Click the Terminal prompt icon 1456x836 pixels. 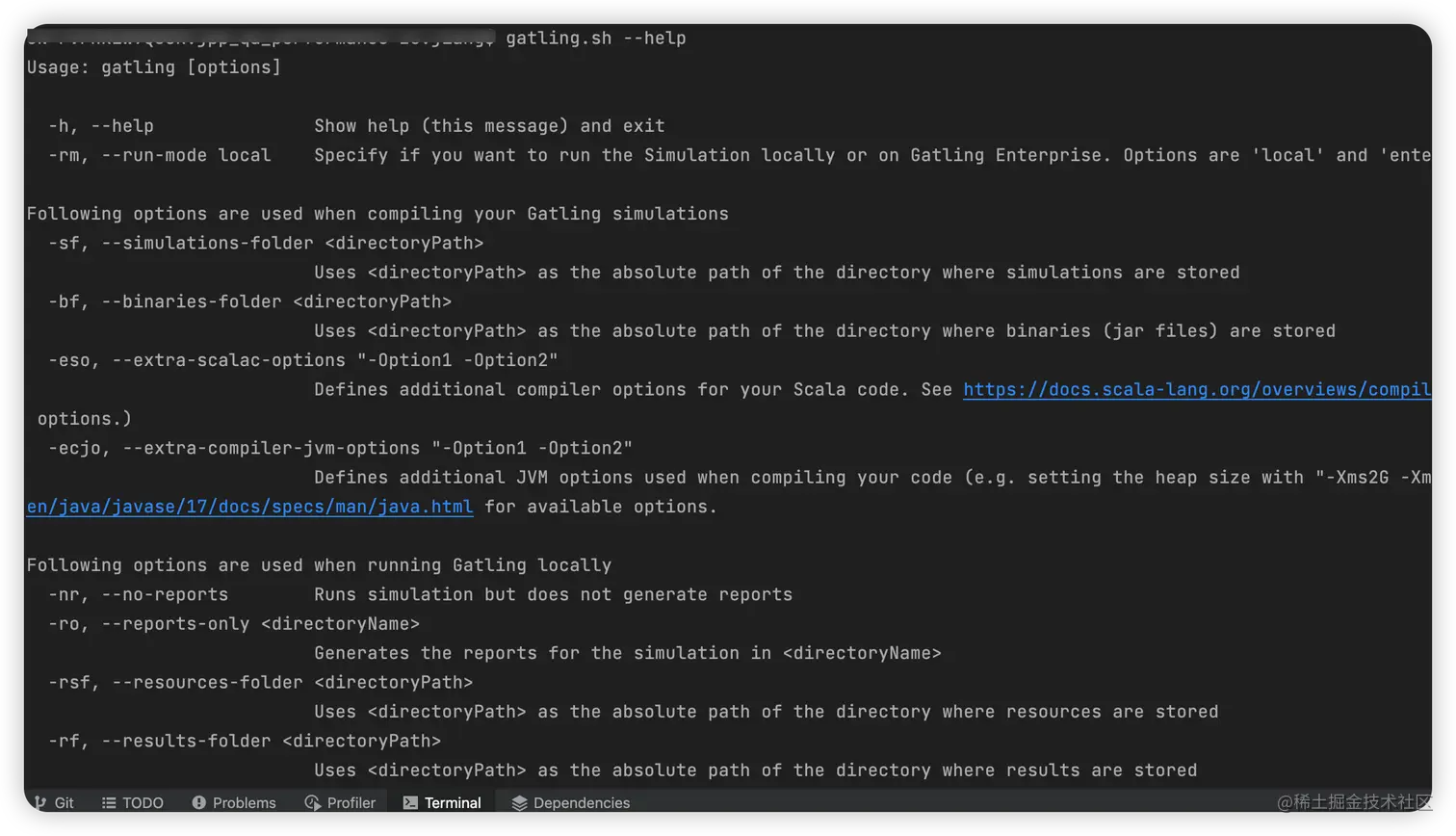(410, 802)
